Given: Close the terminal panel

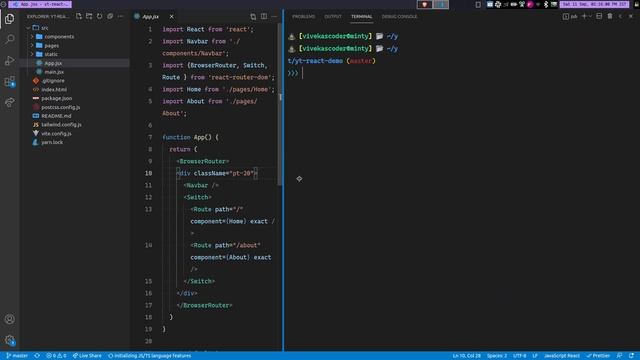Looking at the screenshot, I should tap(631, 16).
